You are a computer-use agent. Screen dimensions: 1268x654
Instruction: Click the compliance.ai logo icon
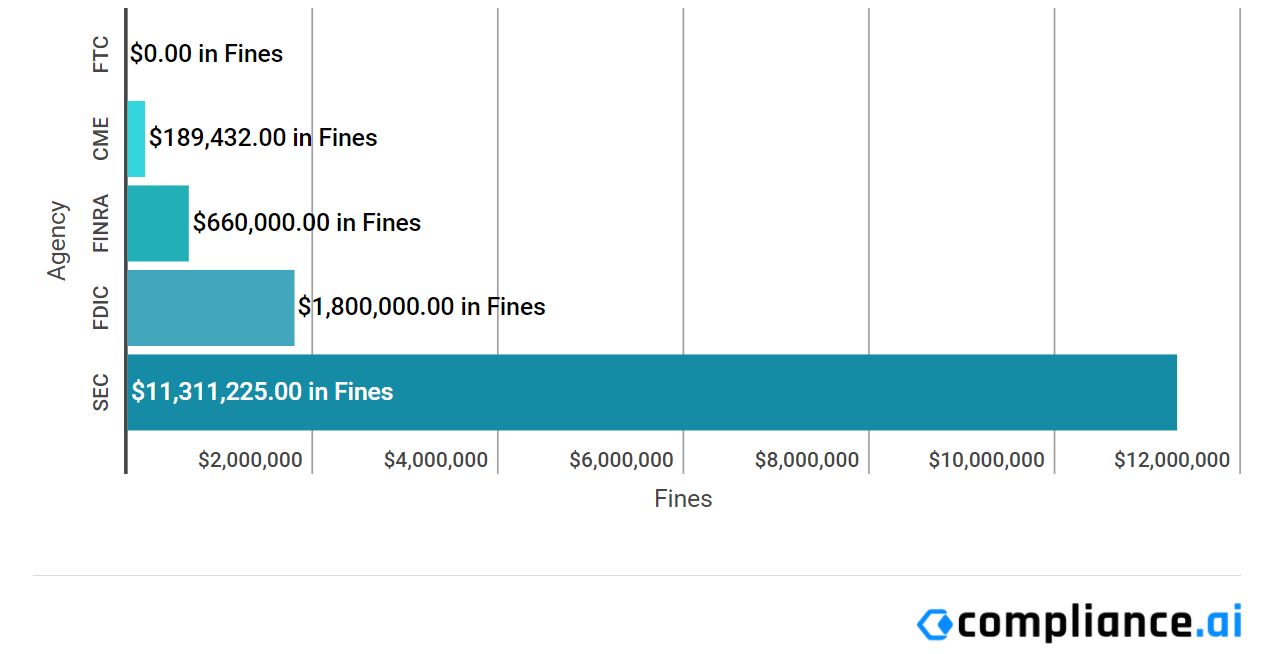tap(935, 624)
